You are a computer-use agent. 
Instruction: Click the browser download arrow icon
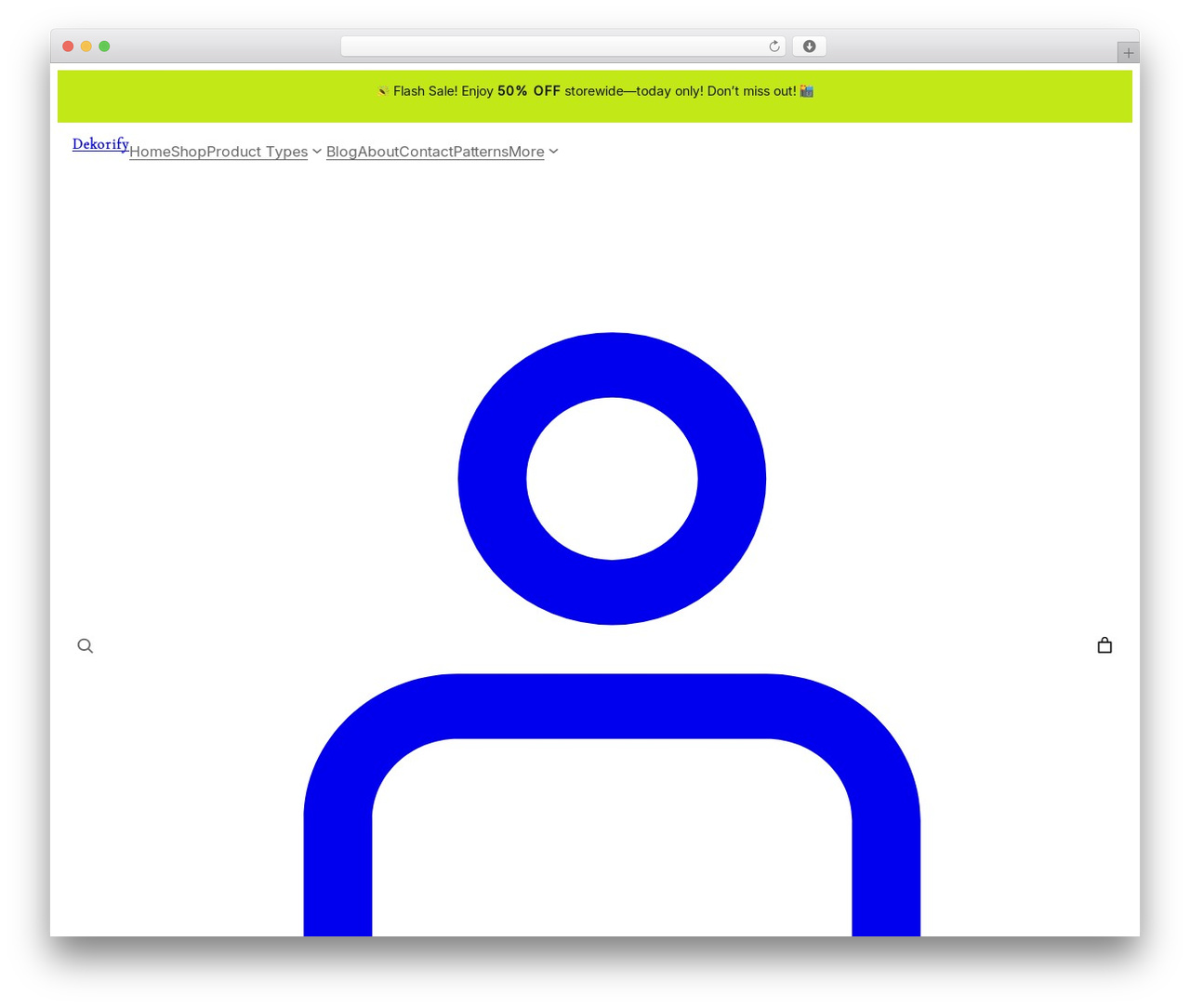pyautogui.click(x=810, y=46)
